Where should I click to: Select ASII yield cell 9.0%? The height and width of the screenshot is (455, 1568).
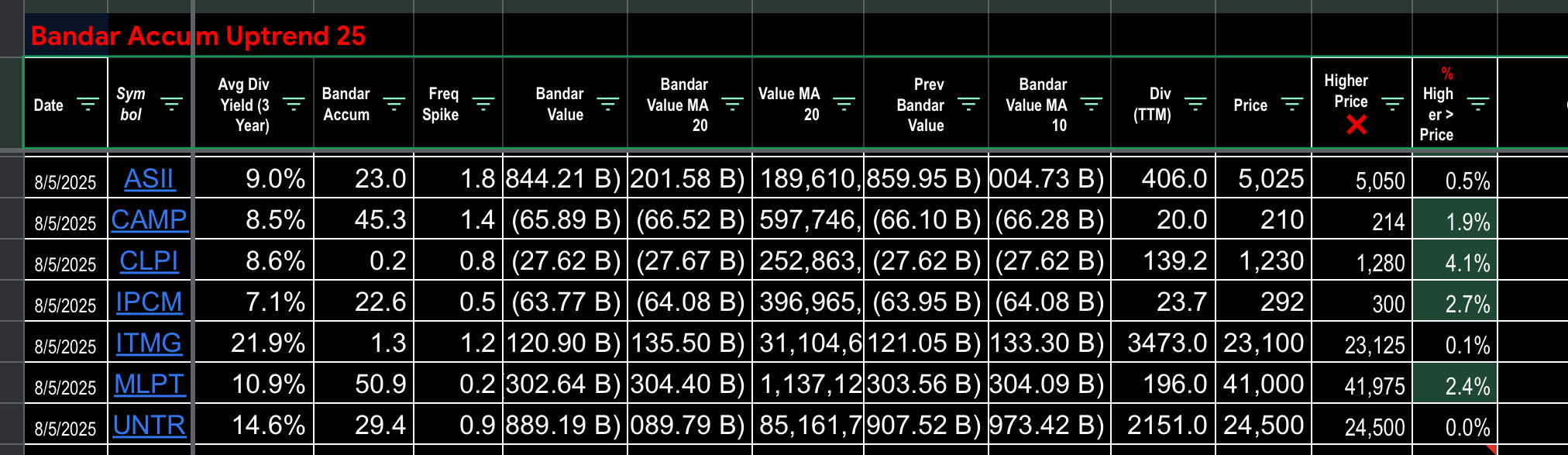pos(253,178)
